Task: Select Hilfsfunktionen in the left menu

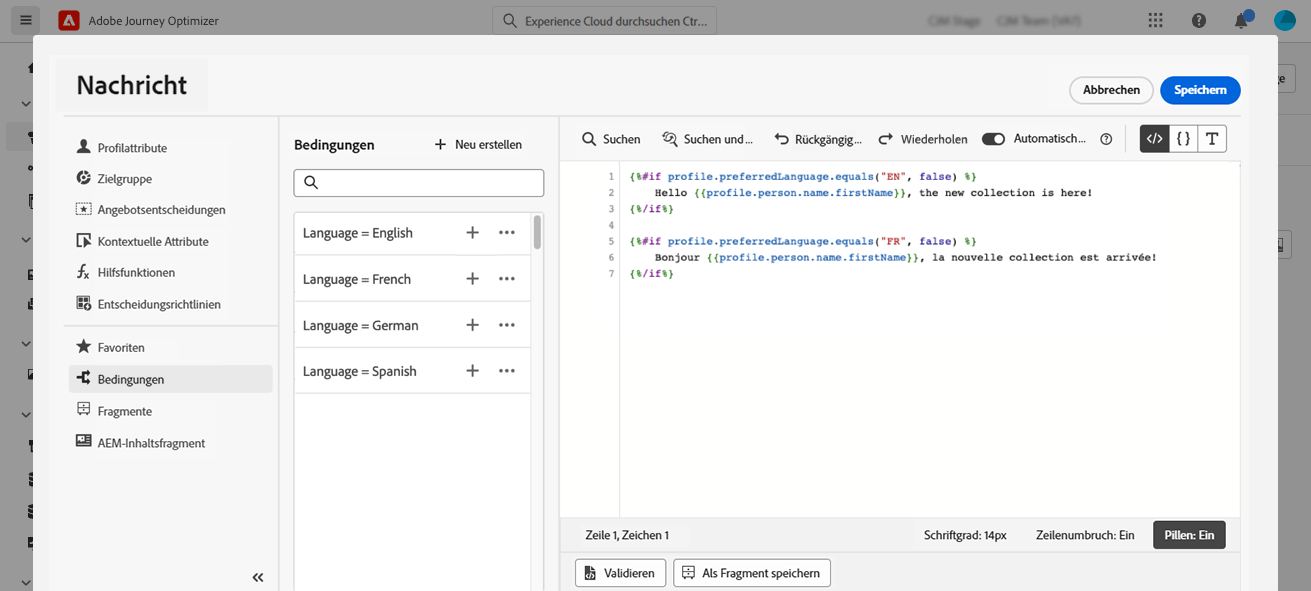Action: 136,273
